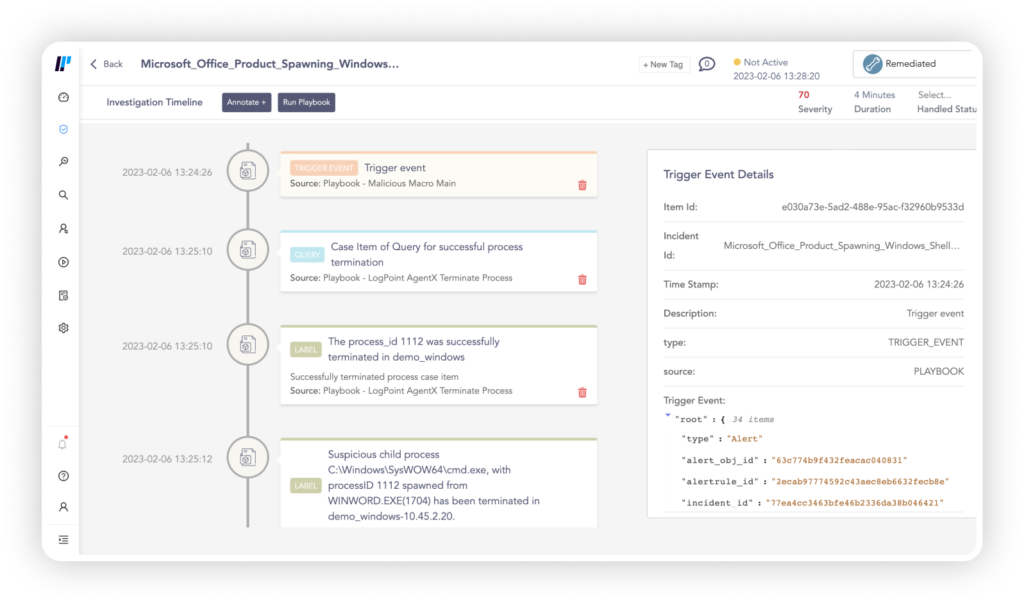Click the header timestamp 2023-02-06 13:28:20

point(776,76)
